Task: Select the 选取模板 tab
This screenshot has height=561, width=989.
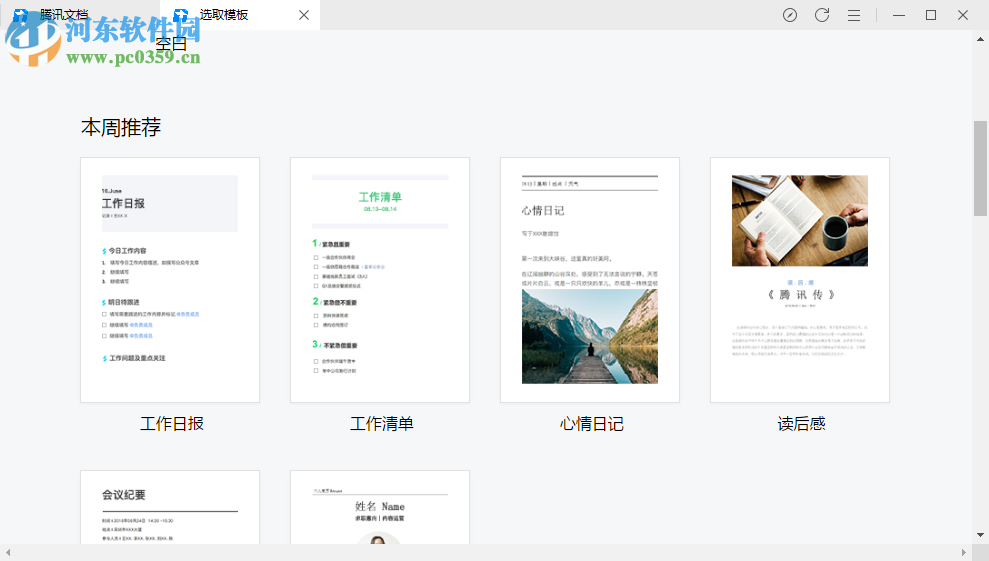Action: 240,15
